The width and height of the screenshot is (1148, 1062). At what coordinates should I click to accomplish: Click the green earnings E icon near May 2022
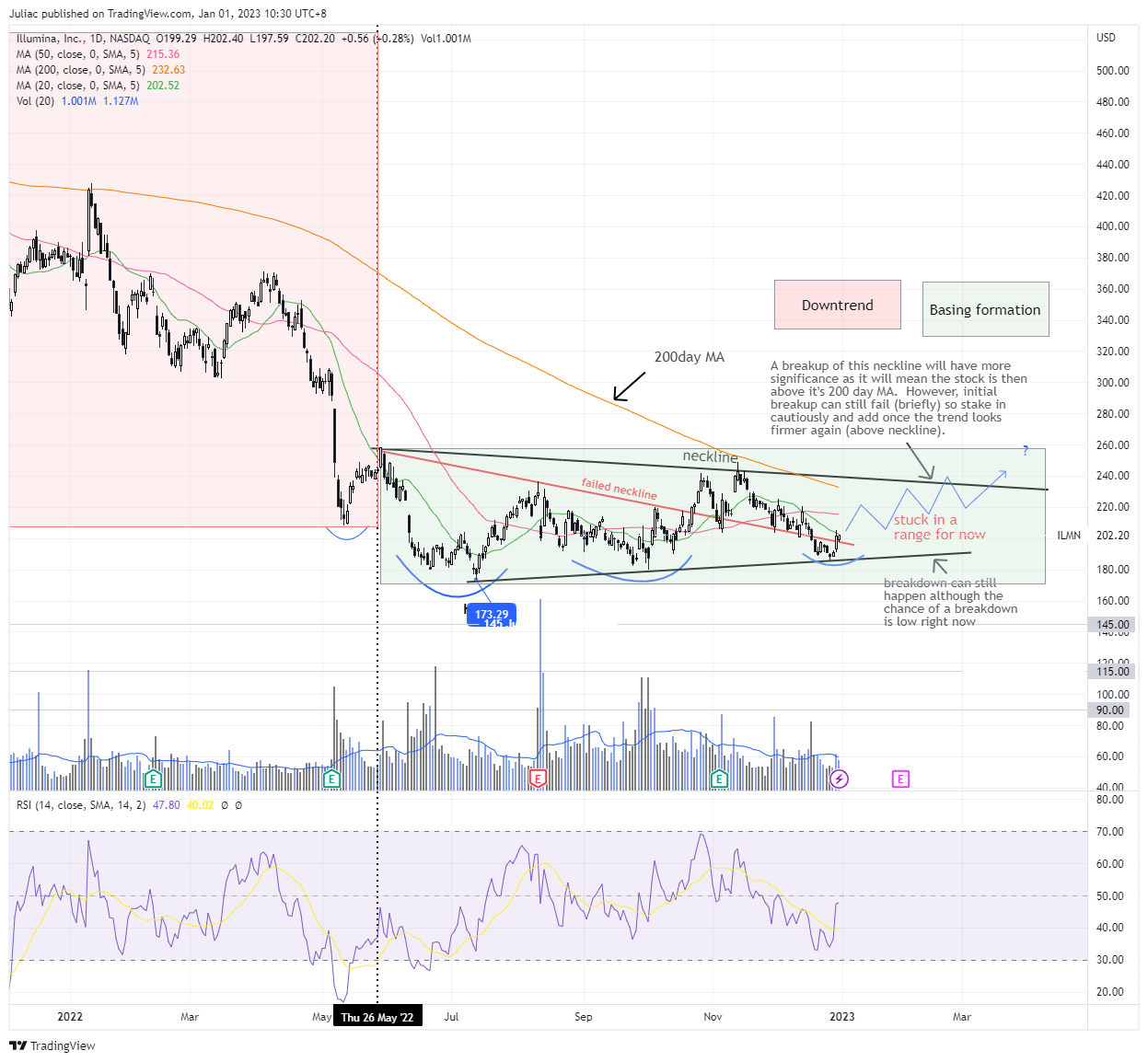tap(332, 779)
